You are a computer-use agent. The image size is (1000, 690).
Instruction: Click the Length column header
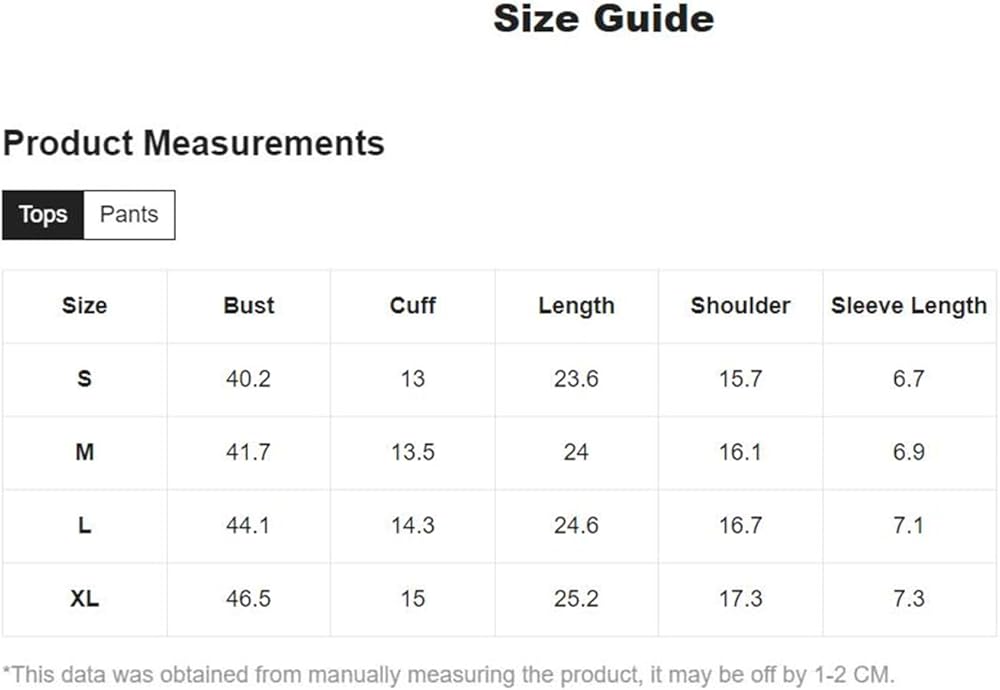pos(576,306)
